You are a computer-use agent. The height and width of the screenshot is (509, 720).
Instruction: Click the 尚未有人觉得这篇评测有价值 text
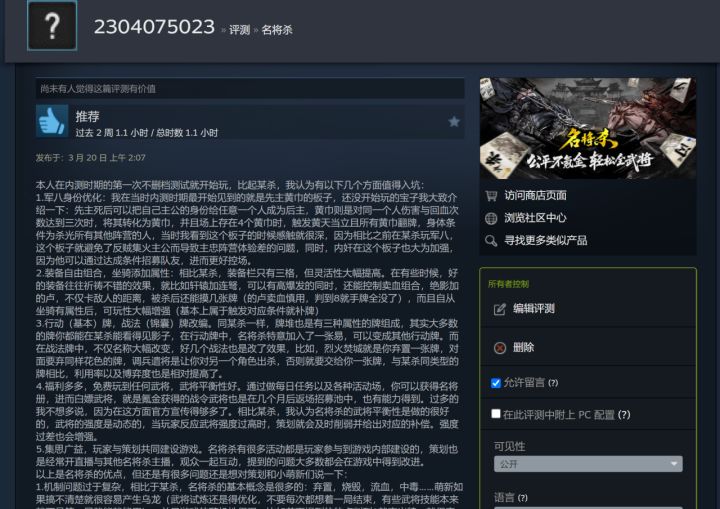[x=98, y=89]
